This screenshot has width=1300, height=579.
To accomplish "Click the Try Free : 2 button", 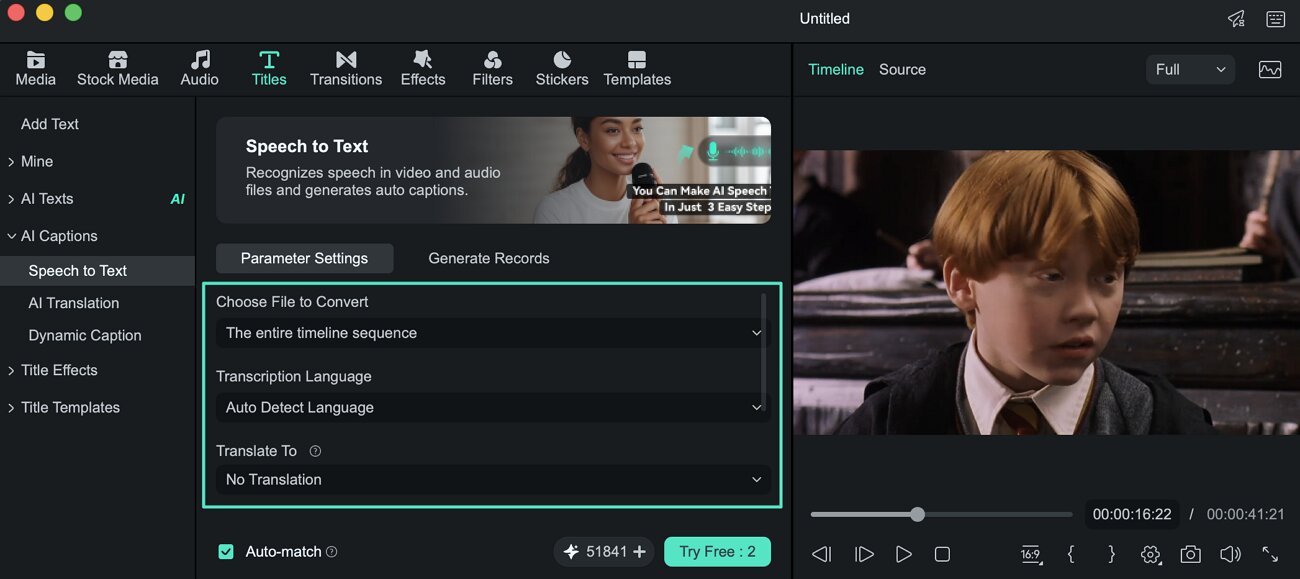I will point(717,551).
